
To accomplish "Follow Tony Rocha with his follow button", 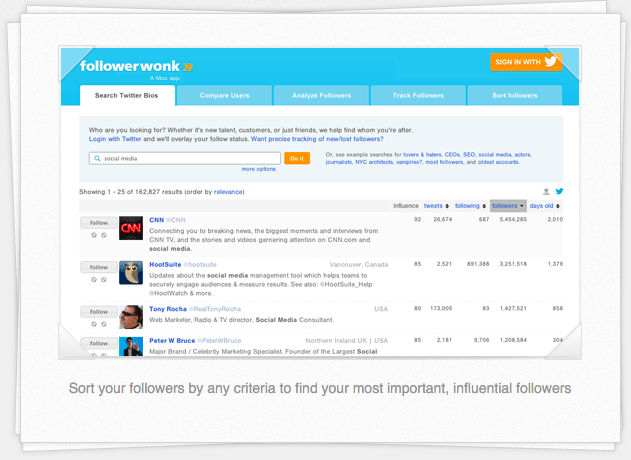I will pos(99,311).
